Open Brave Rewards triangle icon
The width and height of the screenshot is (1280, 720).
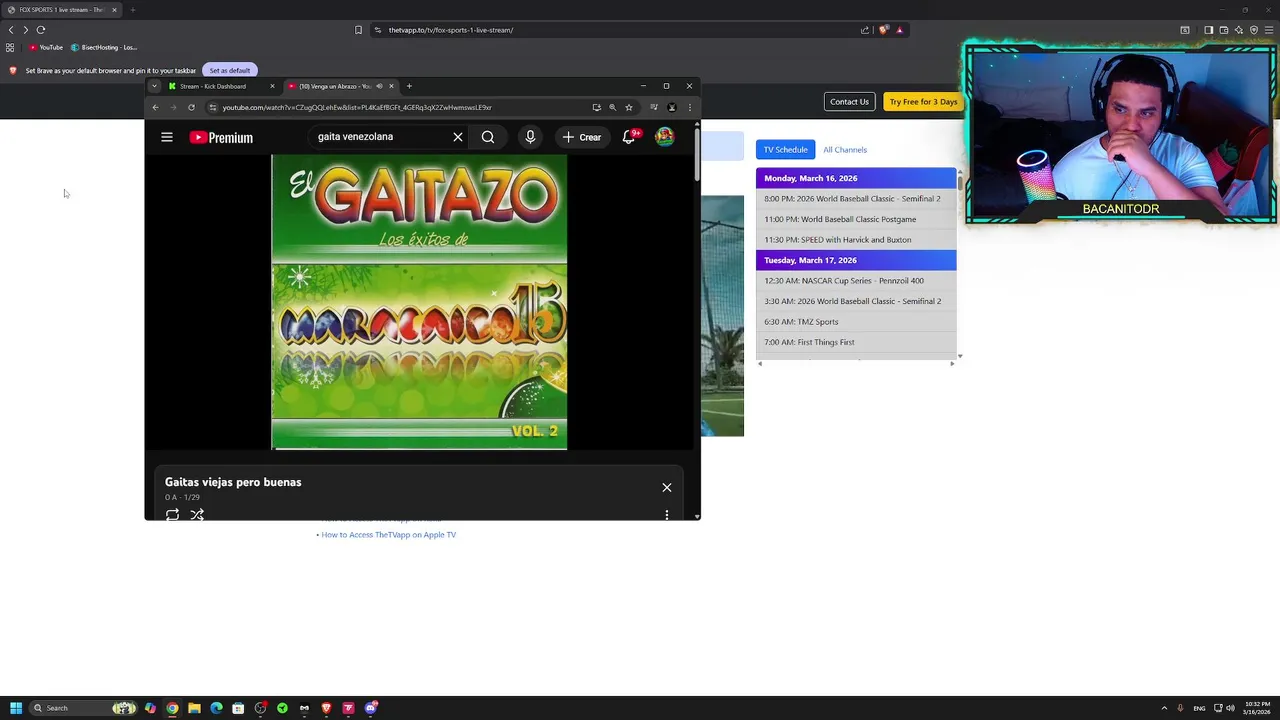coord(899,30)
